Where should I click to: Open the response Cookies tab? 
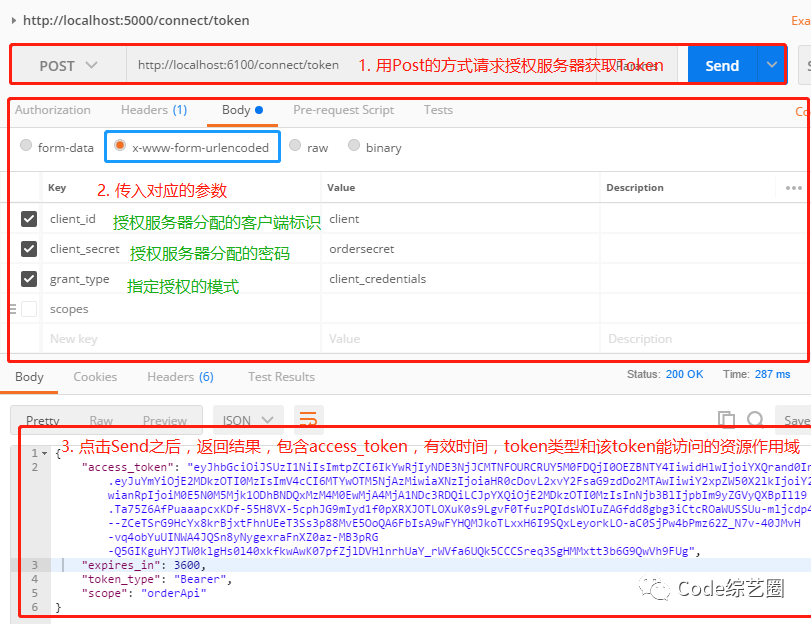95,377
